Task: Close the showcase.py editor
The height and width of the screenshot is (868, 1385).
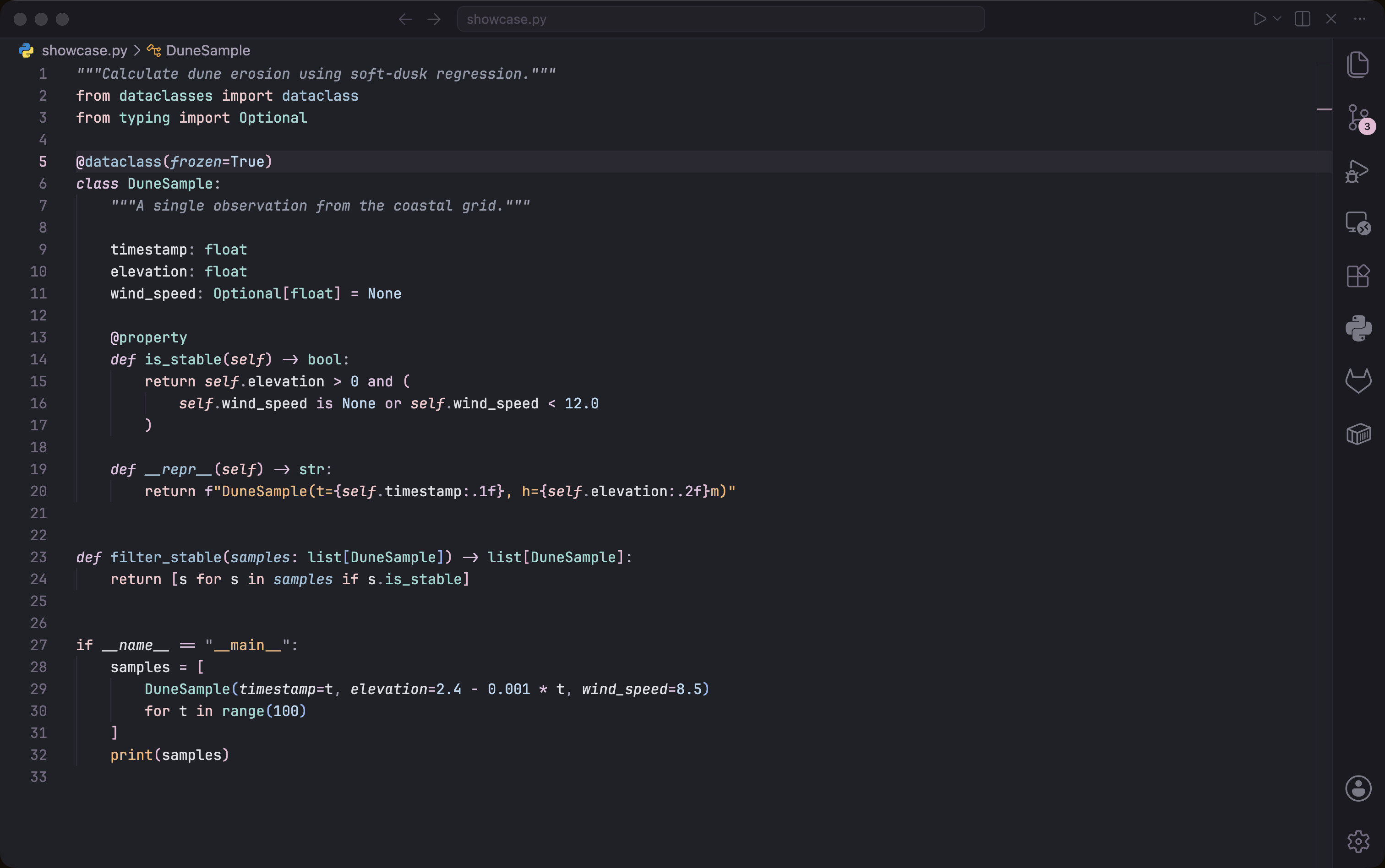Action: click(1331, 19)
